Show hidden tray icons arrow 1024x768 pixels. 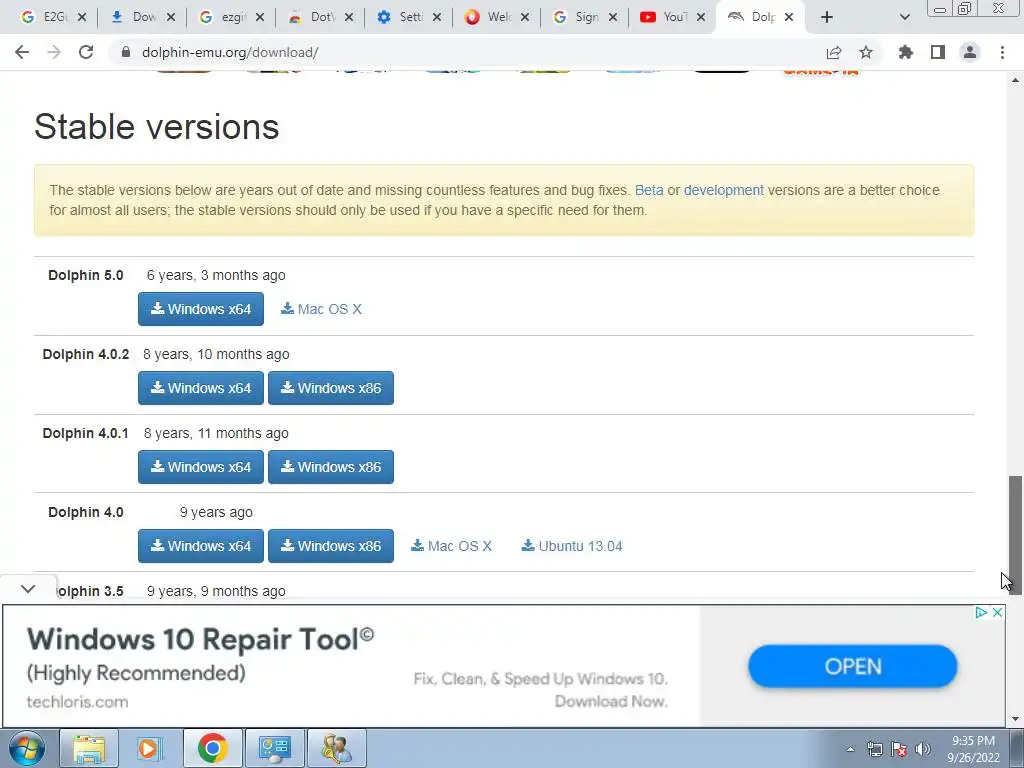pyautogui.click(x=850, y=749)
